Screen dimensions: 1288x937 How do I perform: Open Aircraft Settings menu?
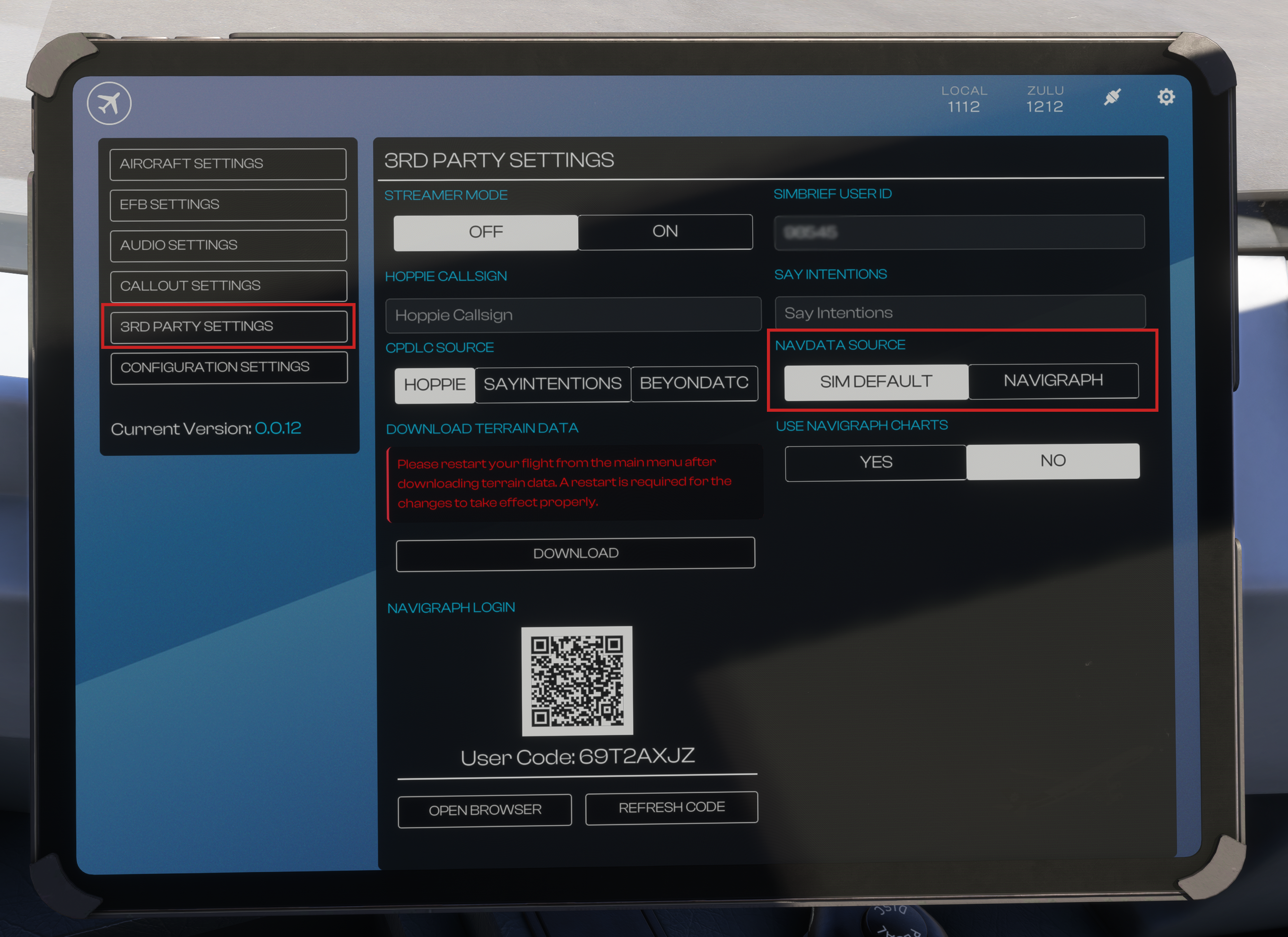[228, 164]
